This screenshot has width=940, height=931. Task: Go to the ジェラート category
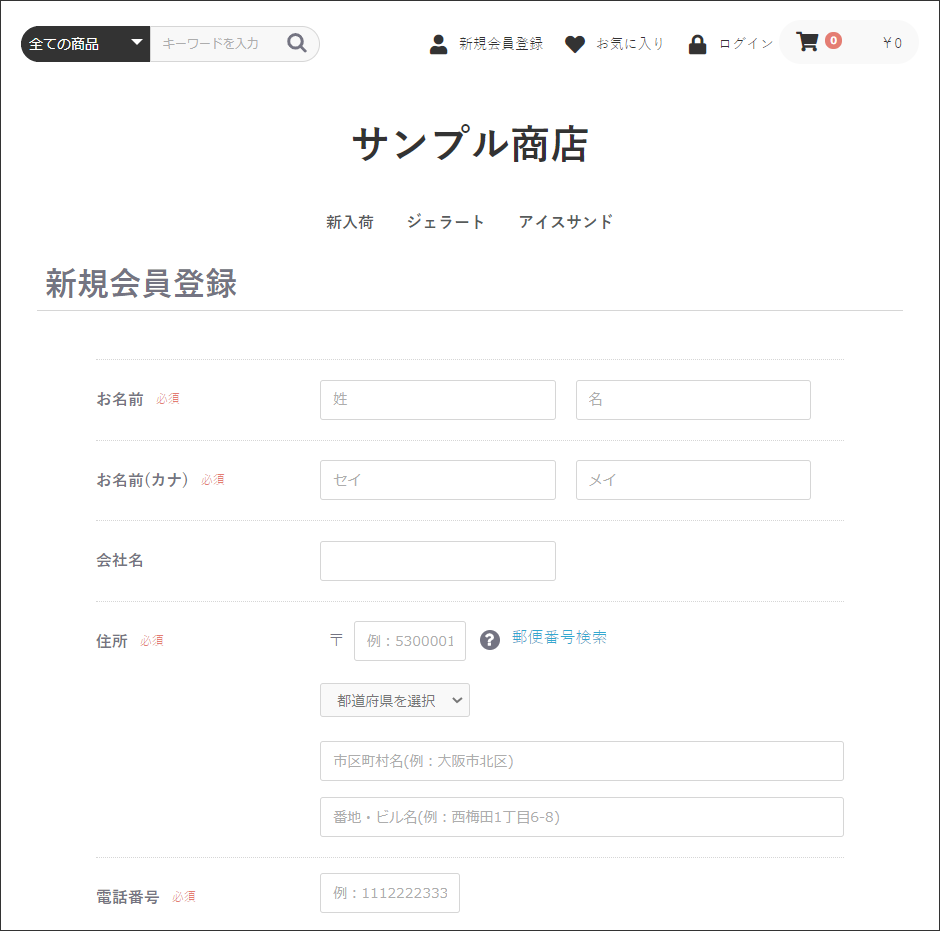[445, 222]
